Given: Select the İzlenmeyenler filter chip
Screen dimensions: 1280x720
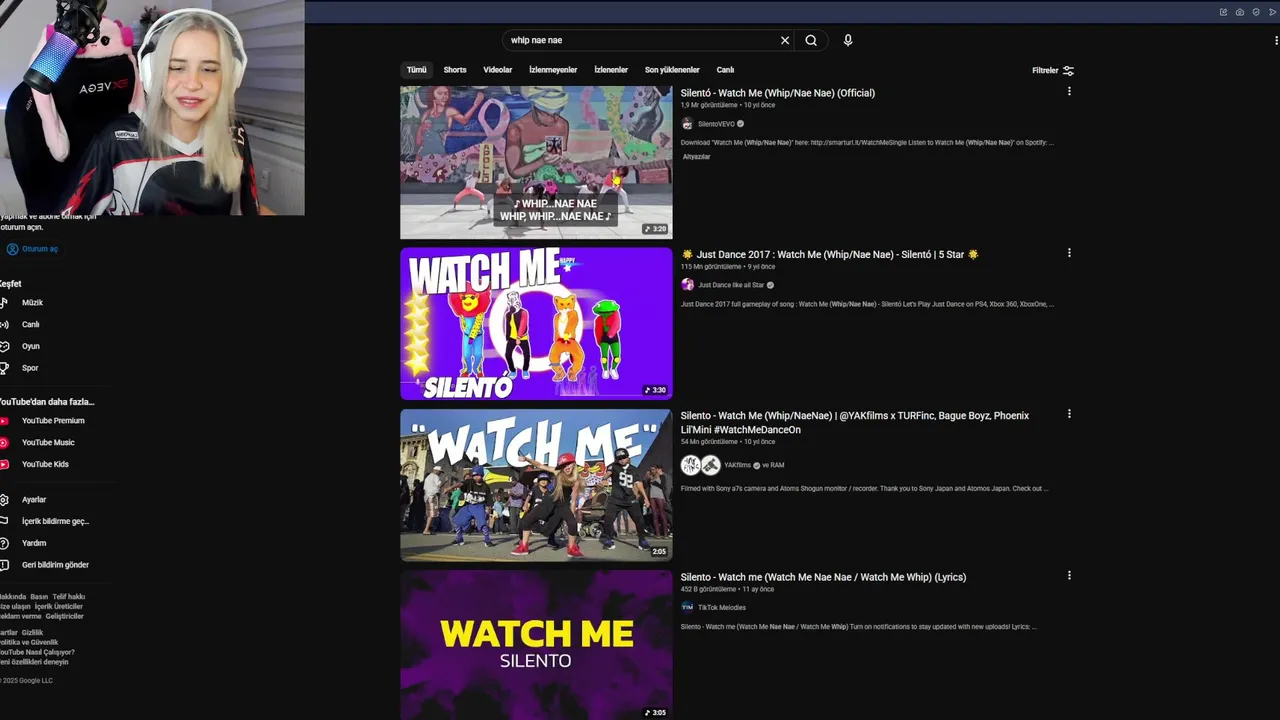Looking at the screenshot, I should 553,70.
